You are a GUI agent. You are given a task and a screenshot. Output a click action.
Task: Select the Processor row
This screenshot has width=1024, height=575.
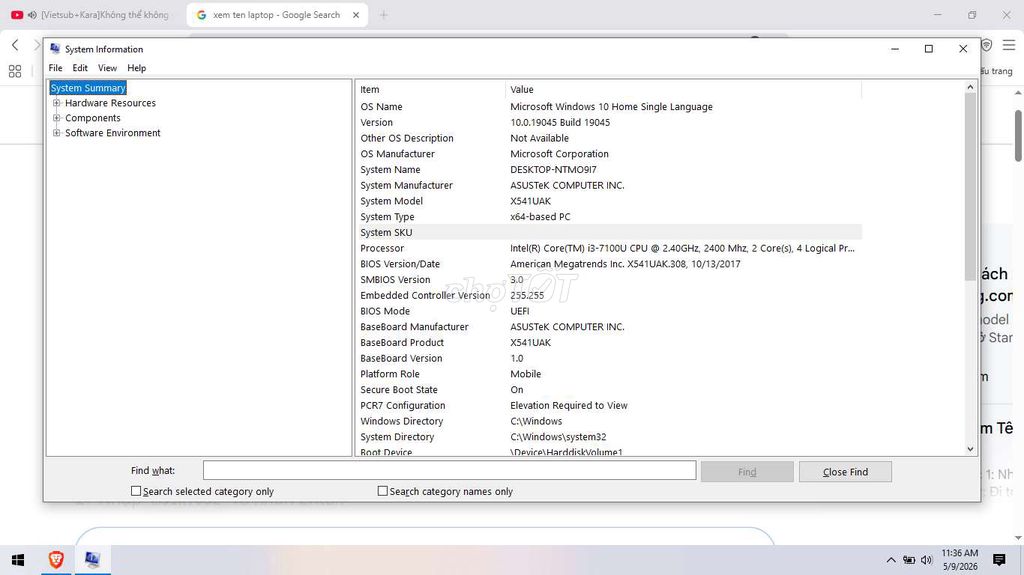(x=609, y=248)
